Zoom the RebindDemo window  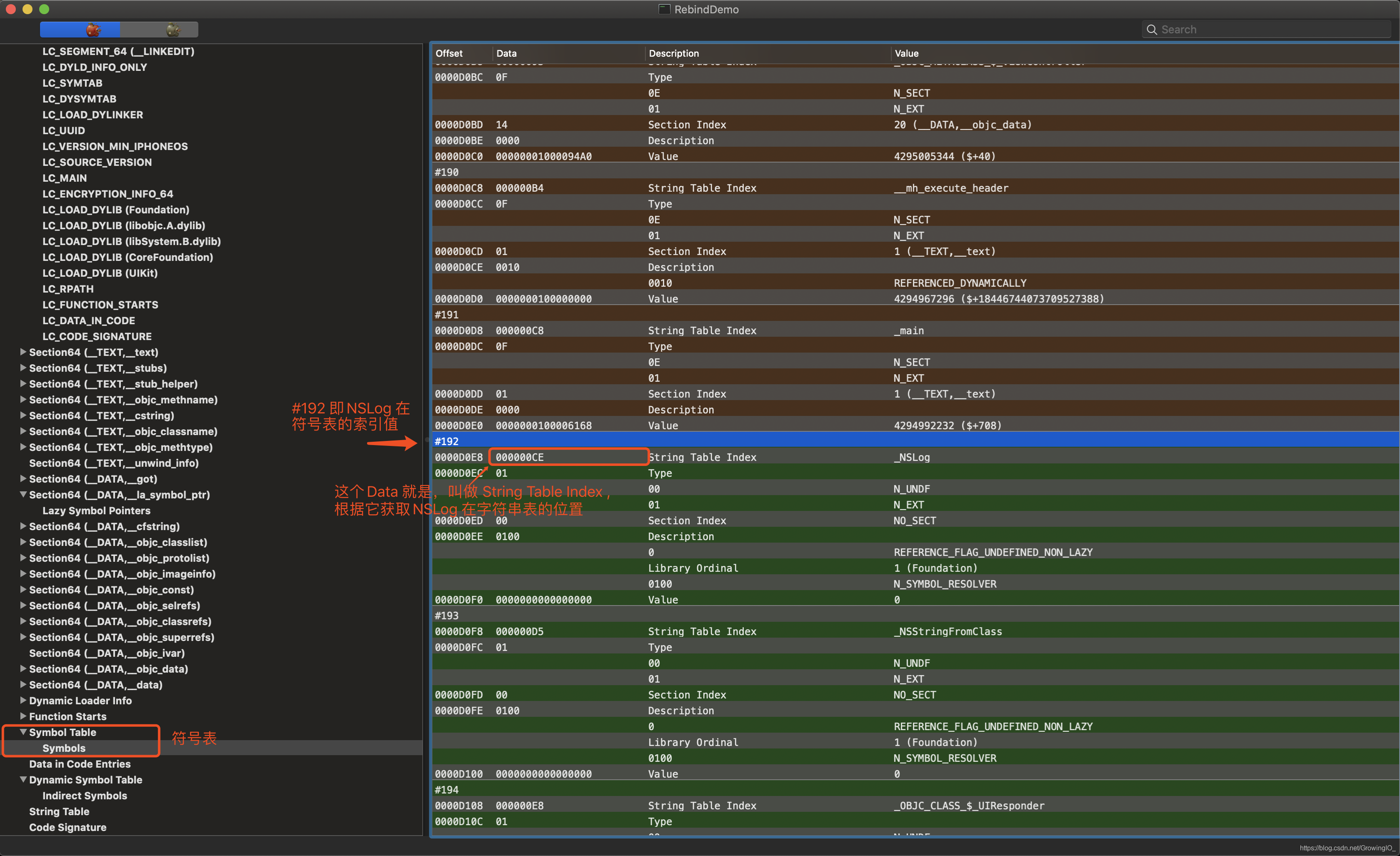click(44, 9)
